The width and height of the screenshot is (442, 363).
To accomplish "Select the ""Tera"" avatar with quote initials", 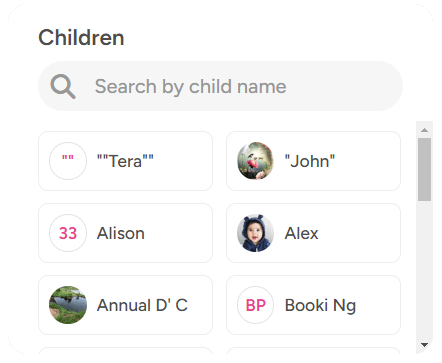I will point(68,161).
